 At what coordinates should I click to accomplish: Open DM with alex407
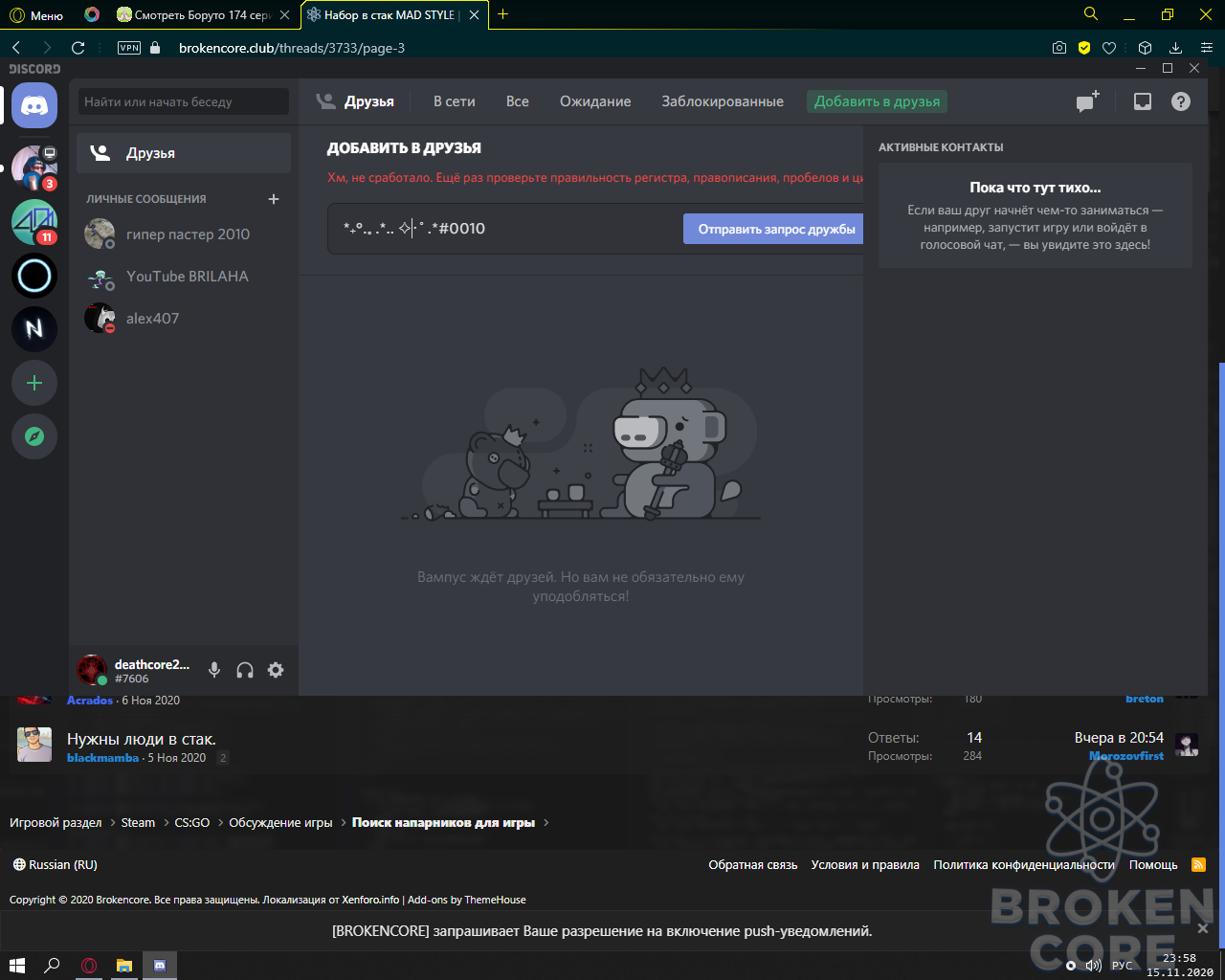pos(184,318)
